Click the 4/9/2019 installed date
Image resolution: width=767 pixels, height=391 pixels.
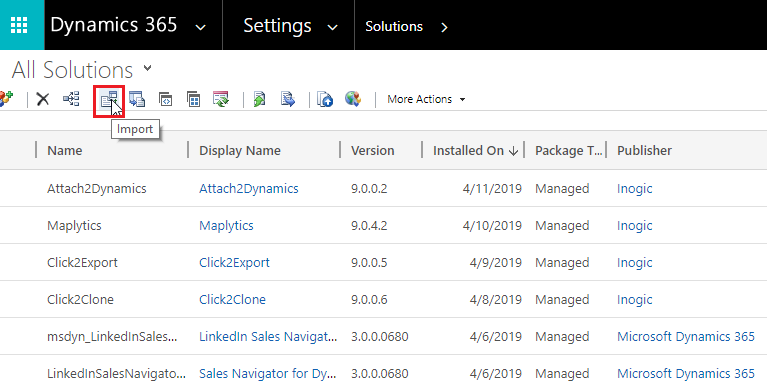(x=496, y=263)
